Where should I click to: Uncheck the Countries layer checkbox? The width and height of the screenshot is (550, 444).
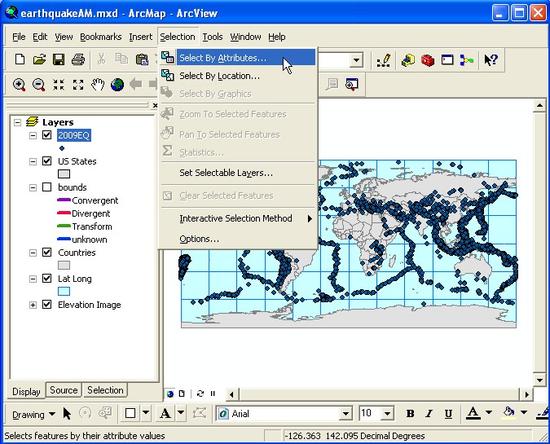pos(47,252)
